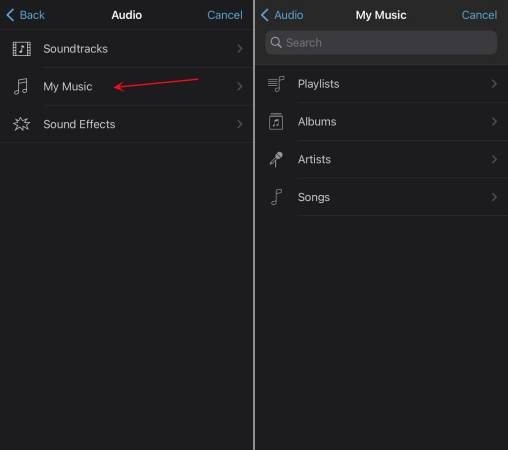Viewport: 508px width, 450px height.
Task: Expand Soundtracks using its chevron
Action: pos(240,49)
